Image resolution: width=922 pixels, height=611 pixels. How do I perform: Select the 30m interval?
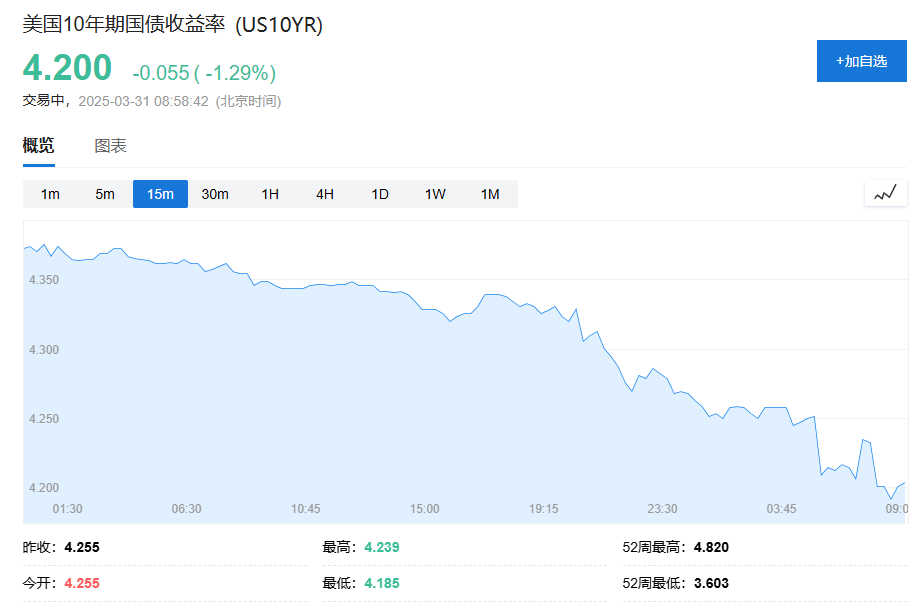215,194
